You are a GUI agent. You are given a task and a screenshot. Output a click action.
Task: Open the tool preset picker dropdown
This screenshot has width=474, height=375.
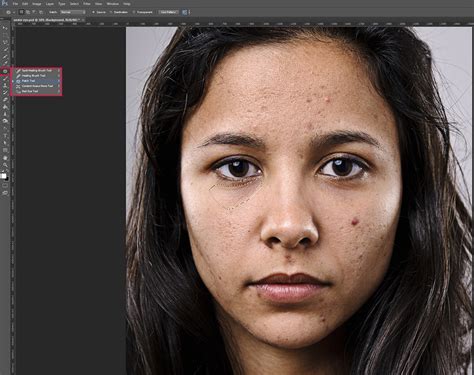pos(14,12)
